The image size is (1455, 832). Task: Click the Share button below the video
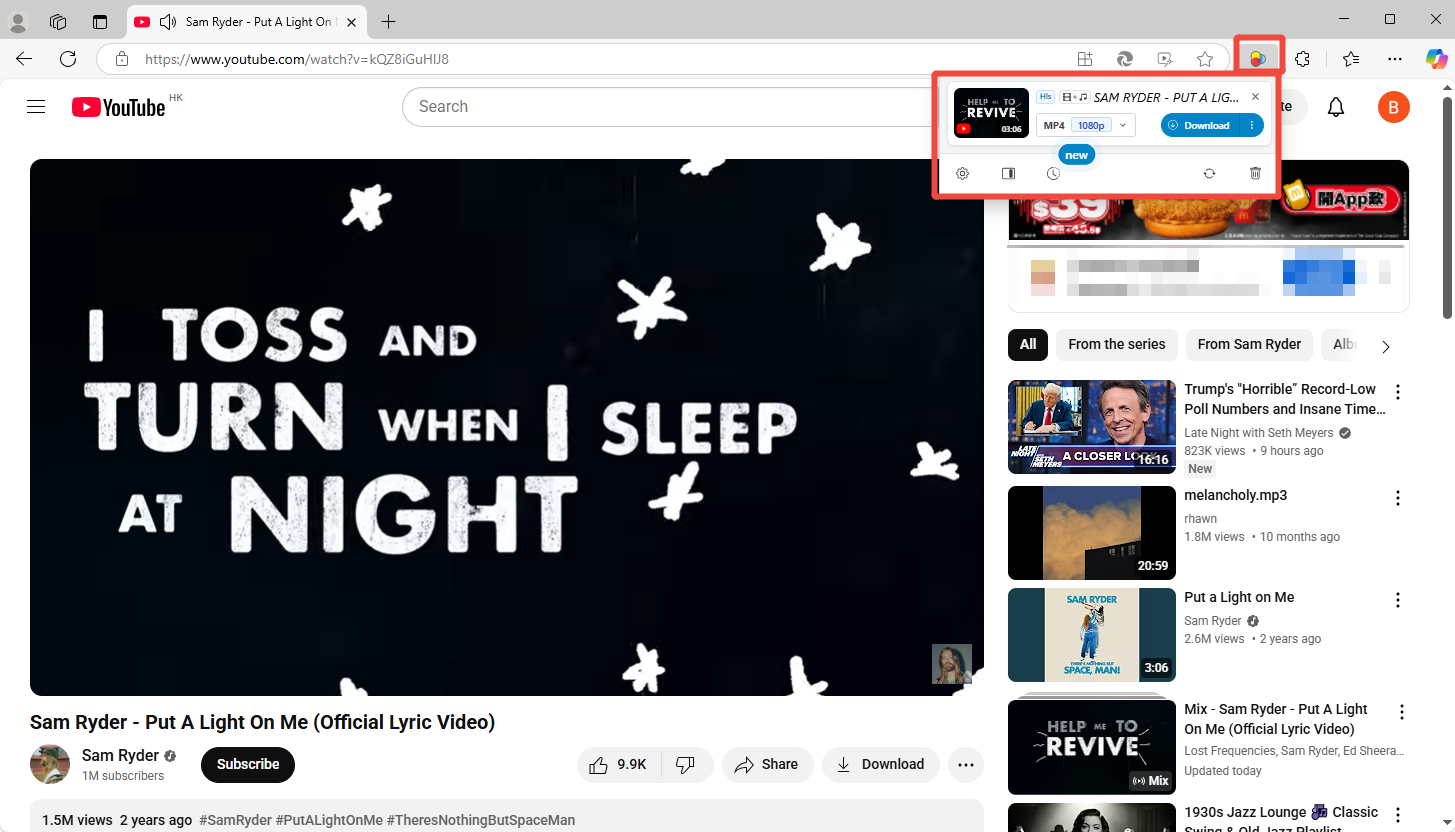(x=766, y=765)
